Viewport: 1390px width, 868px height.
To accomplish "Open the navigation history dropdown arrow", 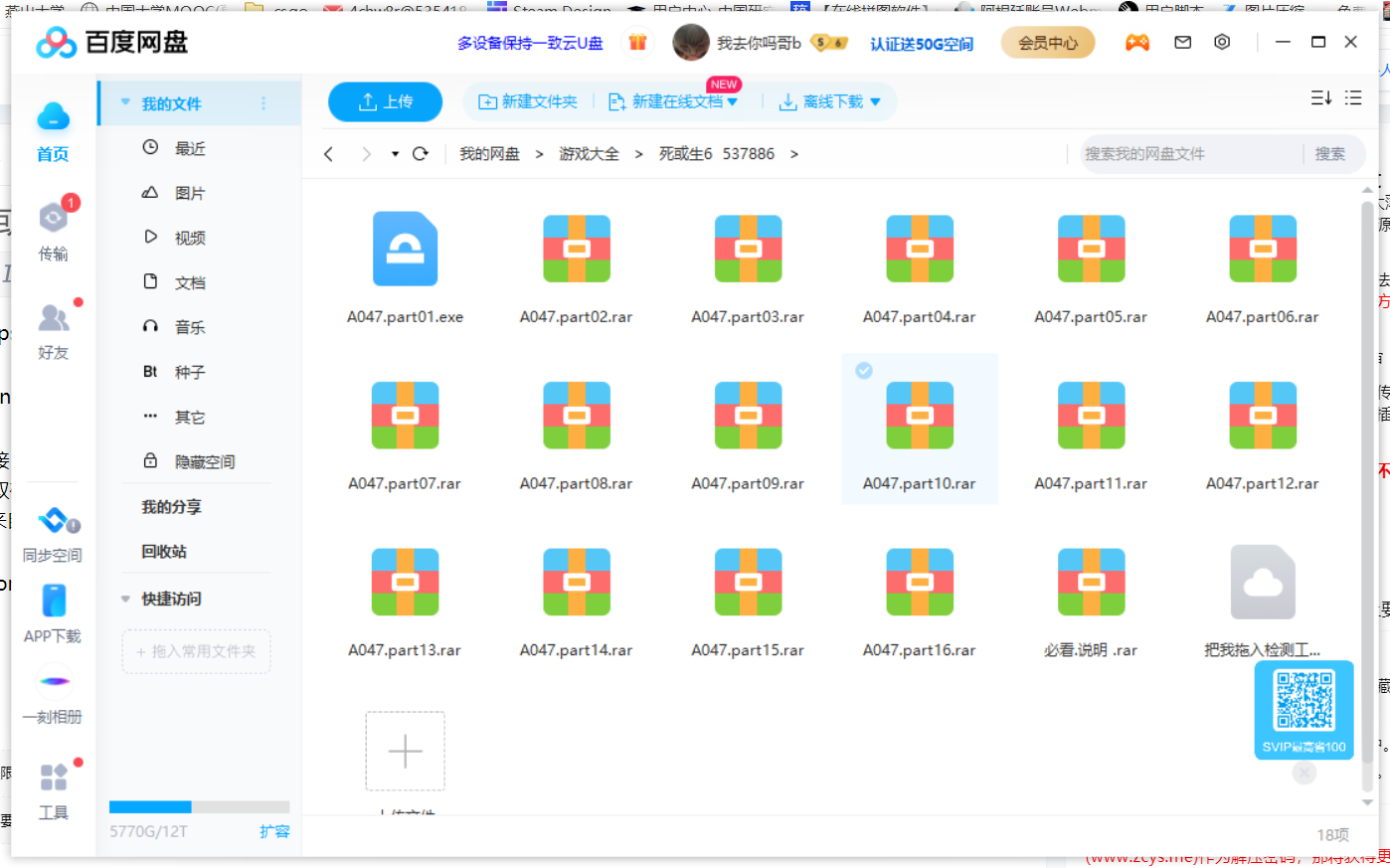I will point(395,154).
